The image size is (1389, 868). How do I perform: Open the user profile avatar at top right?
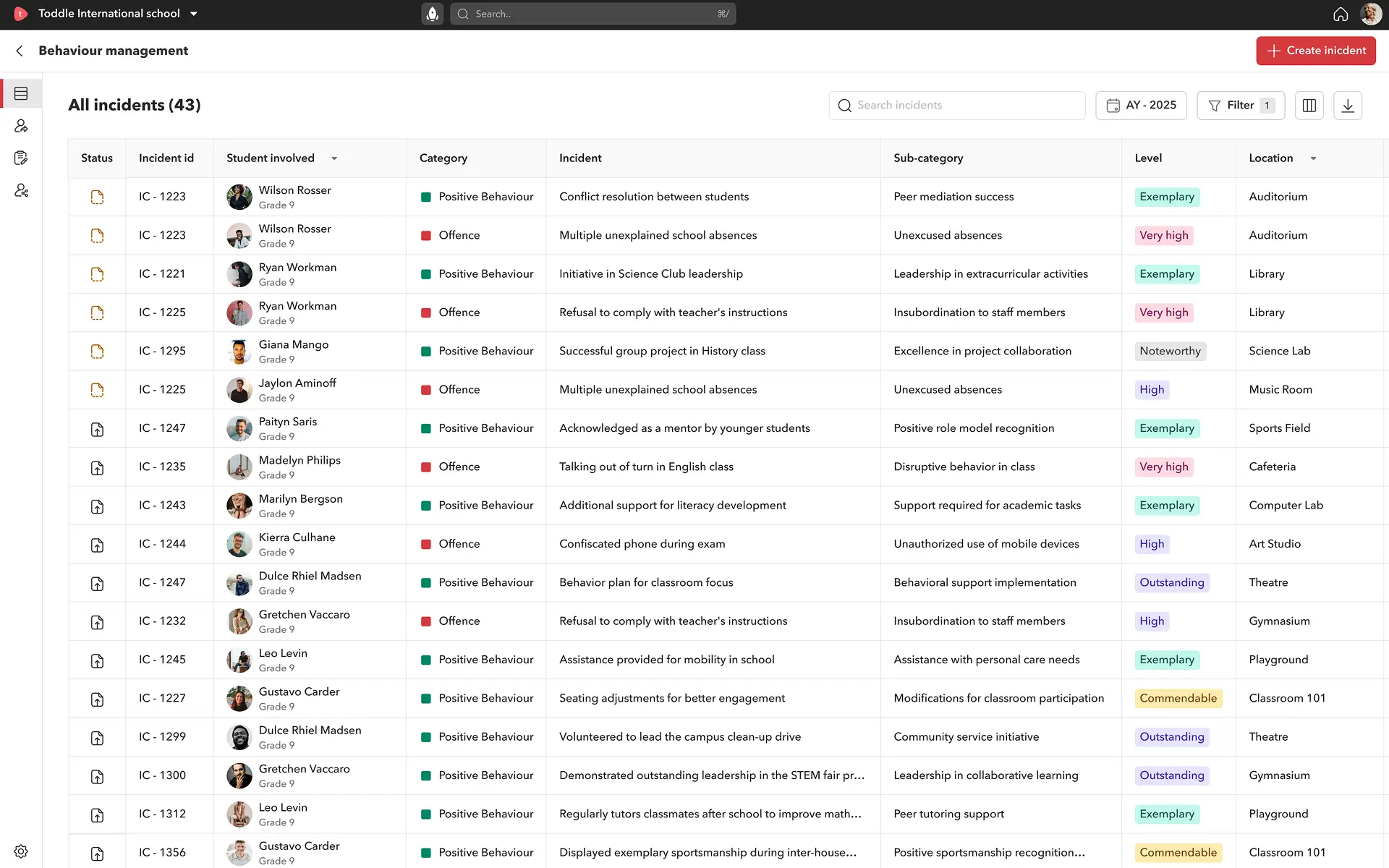pyautogui.click(x=1370, y=14)
